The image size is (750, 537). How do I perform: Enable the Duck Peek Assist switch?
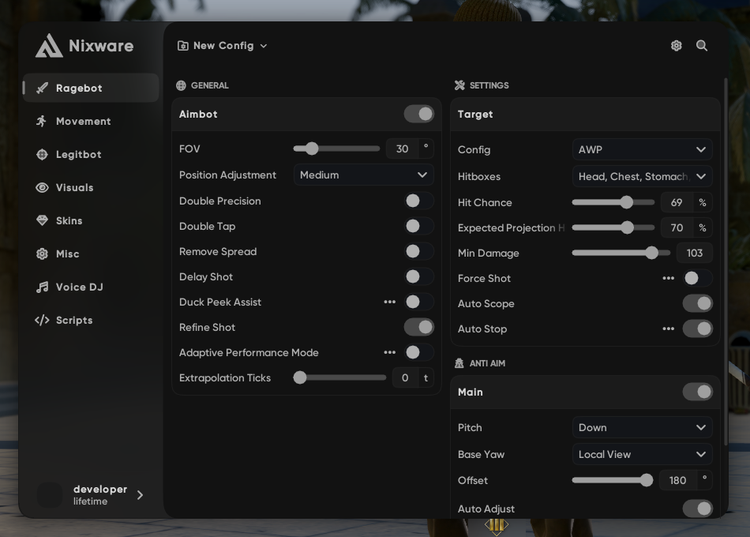click(419, 302)
